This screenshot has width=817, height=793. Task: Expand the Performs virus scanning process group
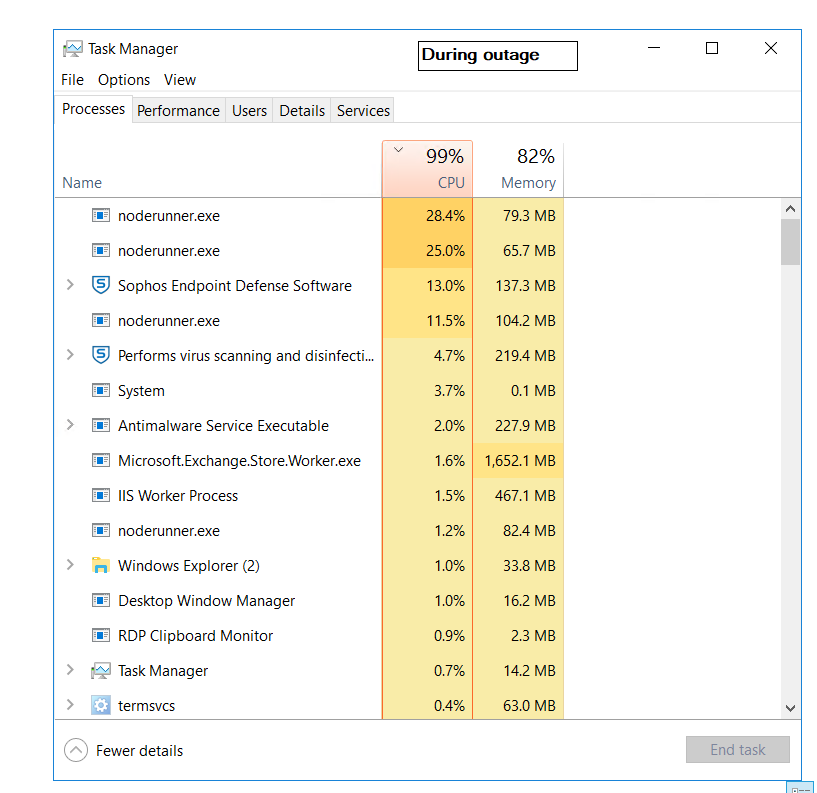tap(70, 355)
